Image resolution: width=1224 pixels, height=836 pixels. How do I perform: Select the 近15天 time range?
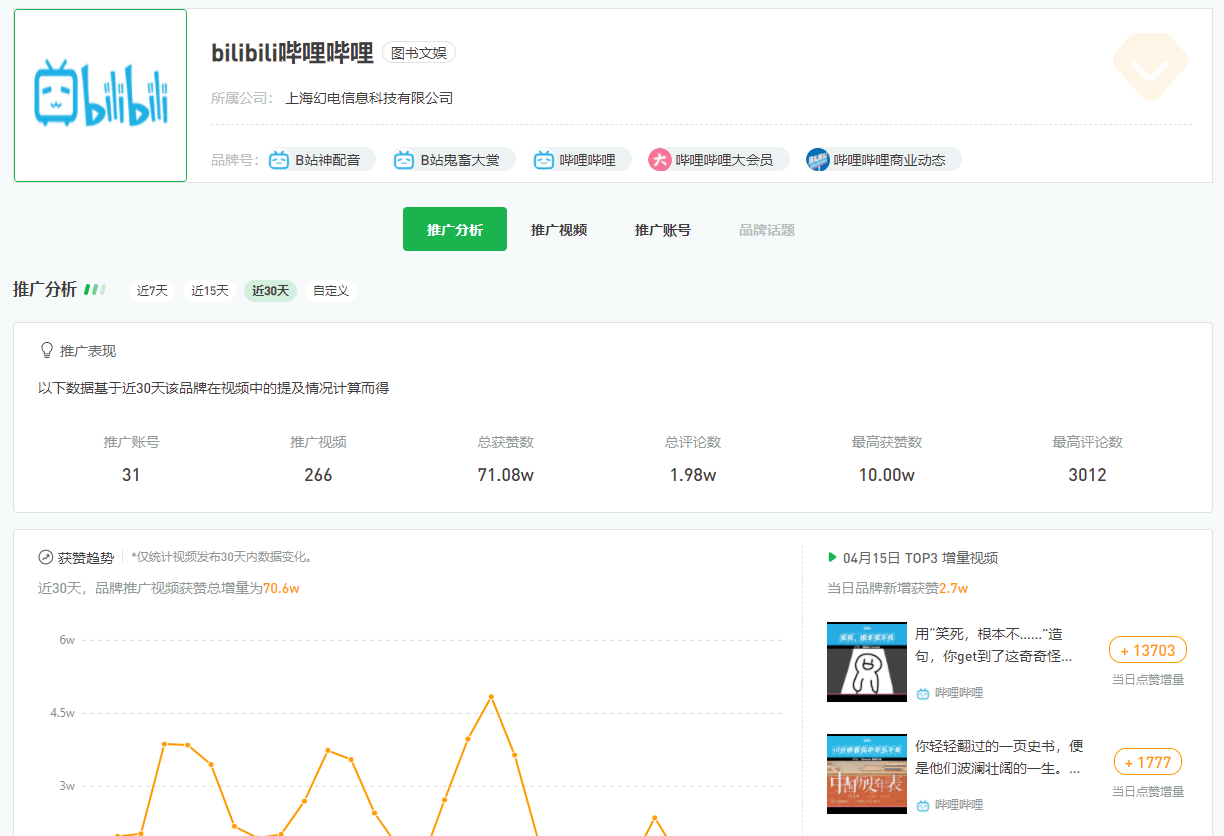coord(210,290)
